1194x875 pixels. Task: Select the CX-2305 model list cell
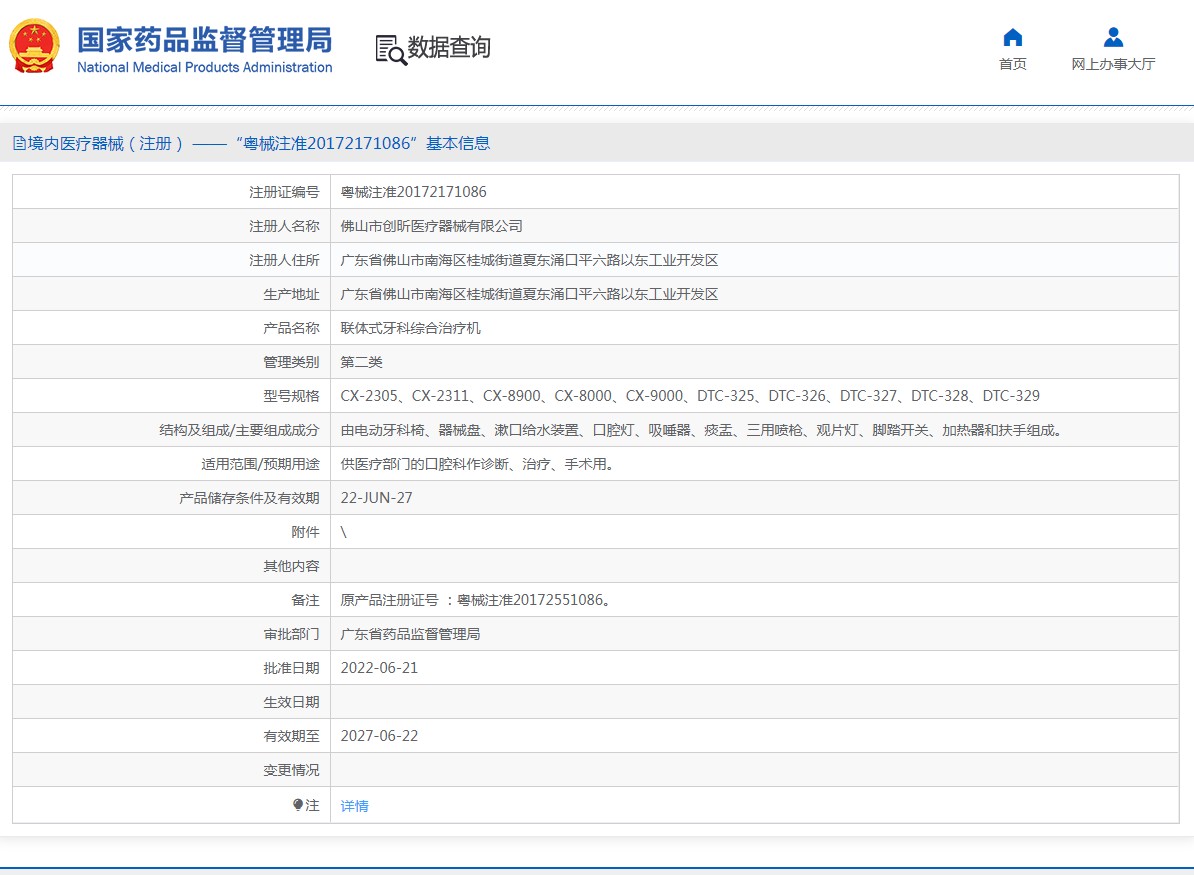tap(690, 396)
